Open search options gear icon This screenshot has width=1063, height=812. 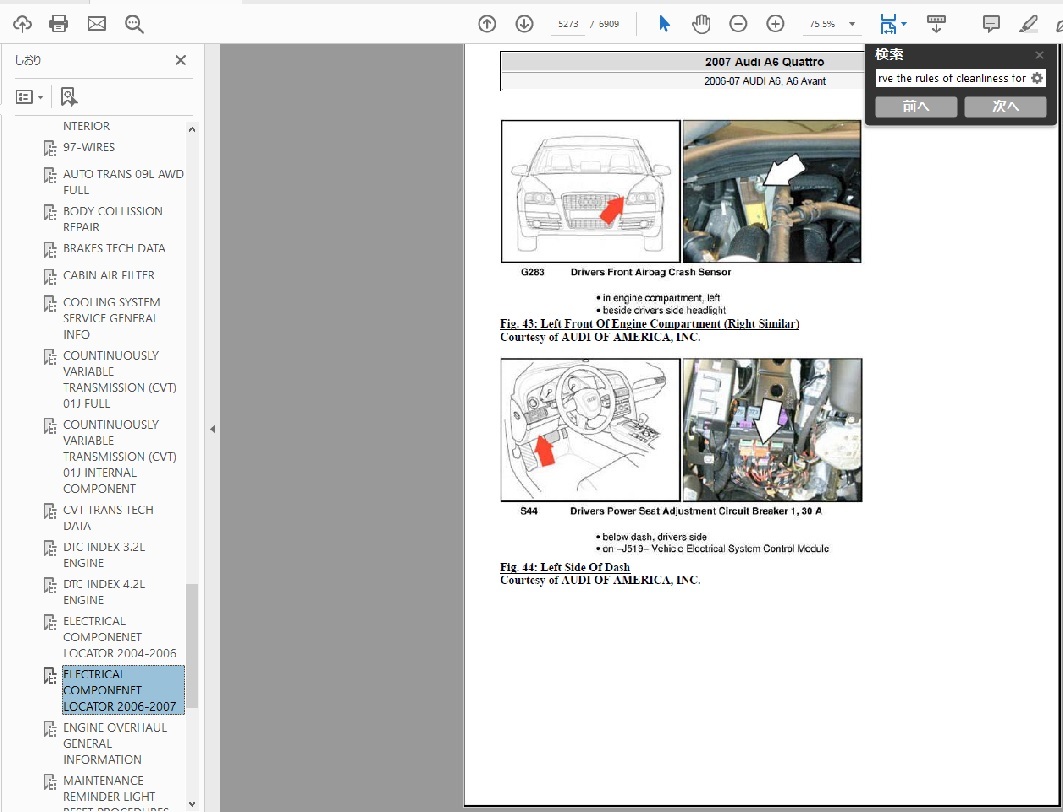pos(1037,79)
